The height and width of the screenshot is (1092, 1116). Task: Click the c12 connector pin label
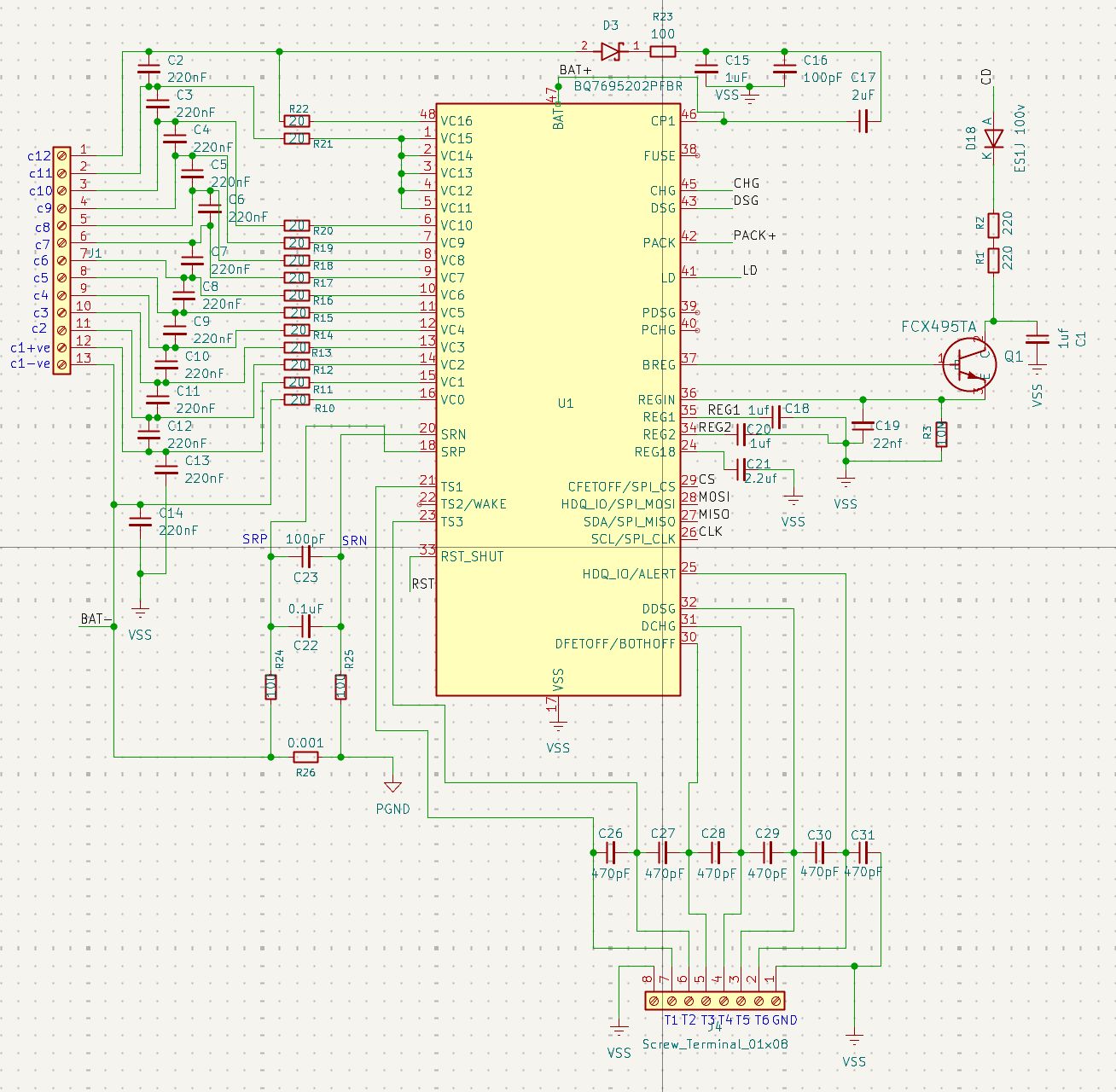(x=39, y=156)
